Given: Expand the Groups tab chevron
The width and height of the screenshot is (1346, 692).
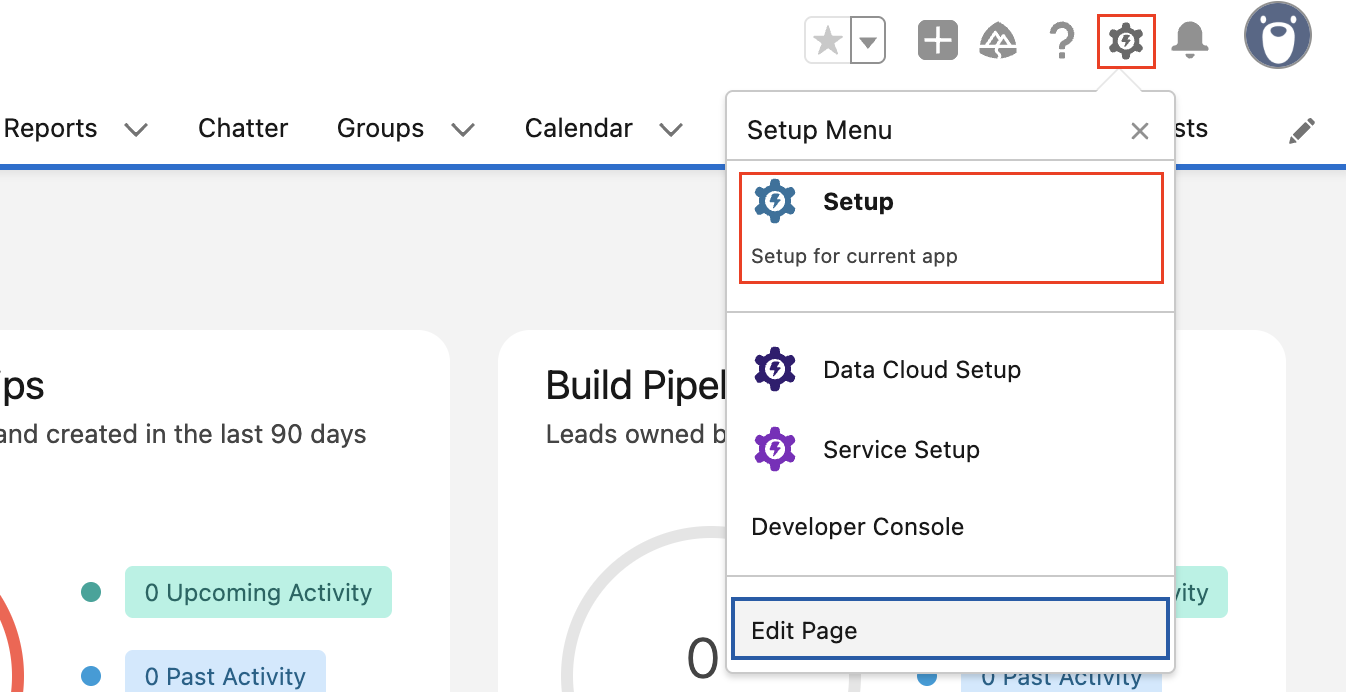Looking at the screenshot, I should 462,130.
